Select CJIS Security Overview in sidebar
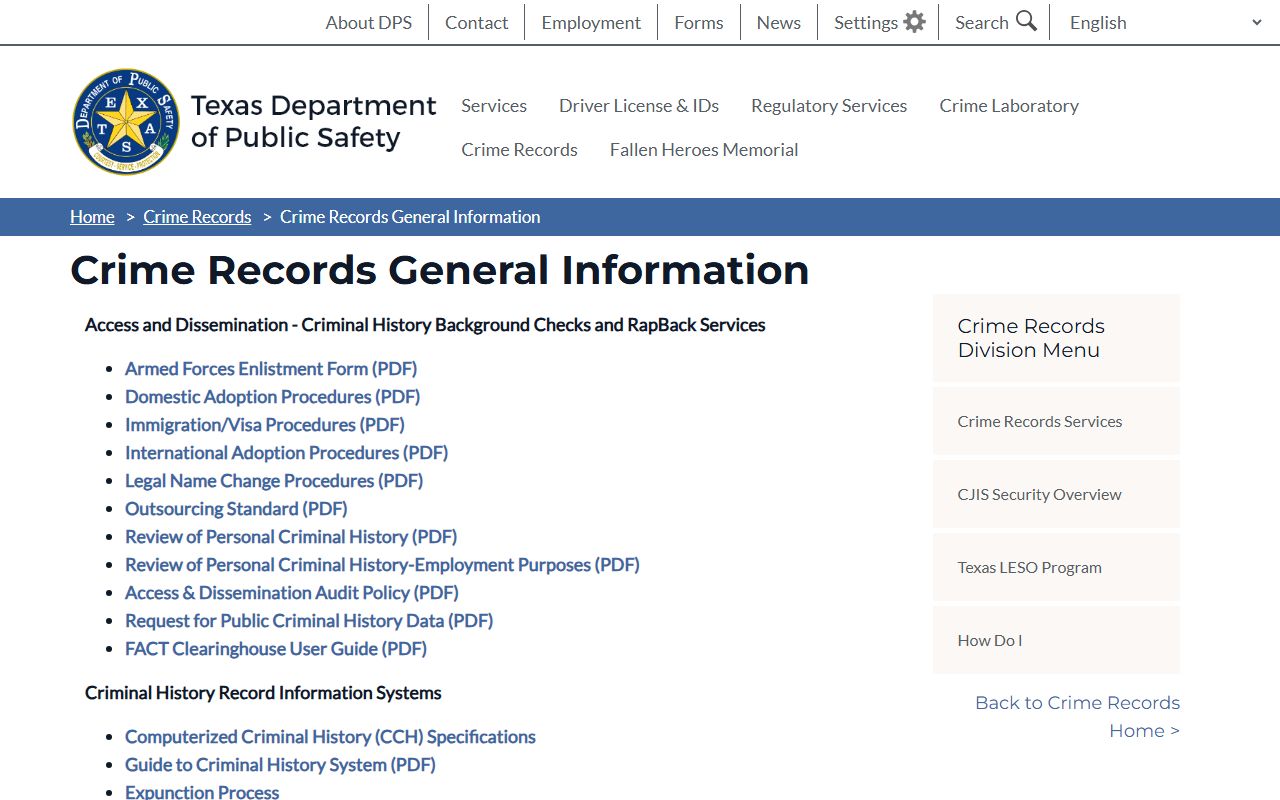 [1056, 494]
